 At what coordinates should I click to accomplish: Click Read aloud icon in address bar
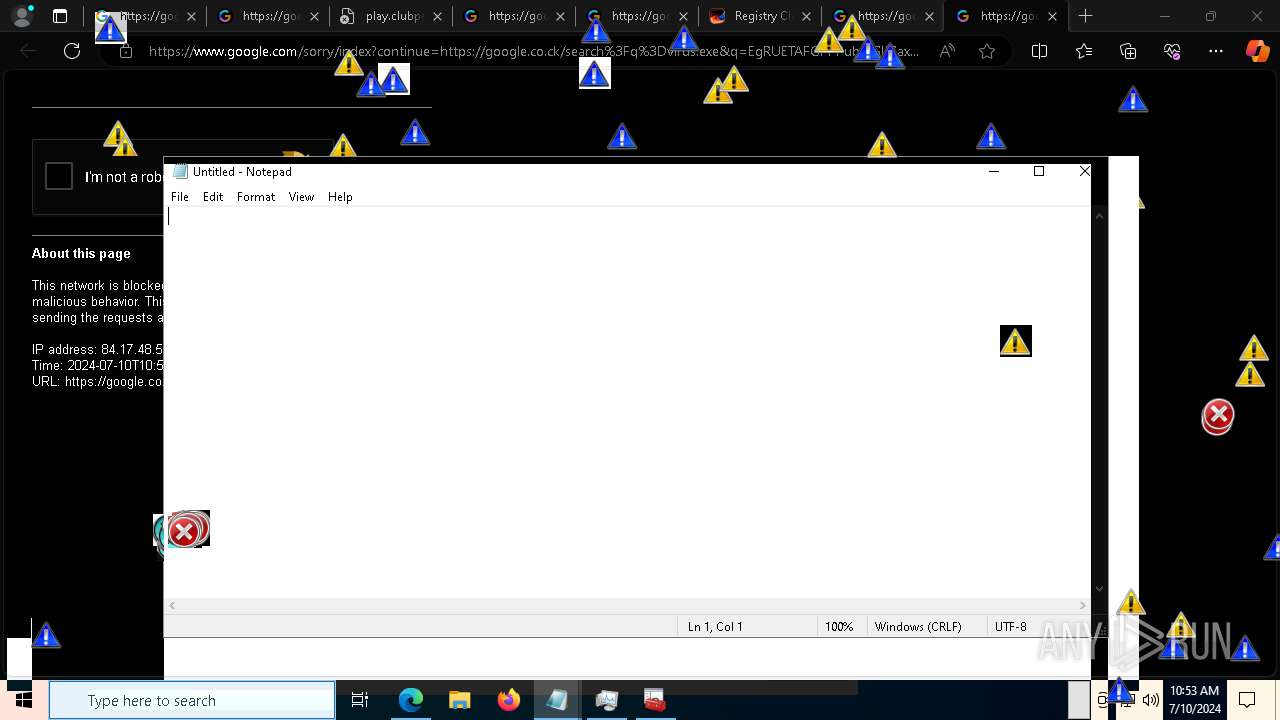[x=946, y=51]
